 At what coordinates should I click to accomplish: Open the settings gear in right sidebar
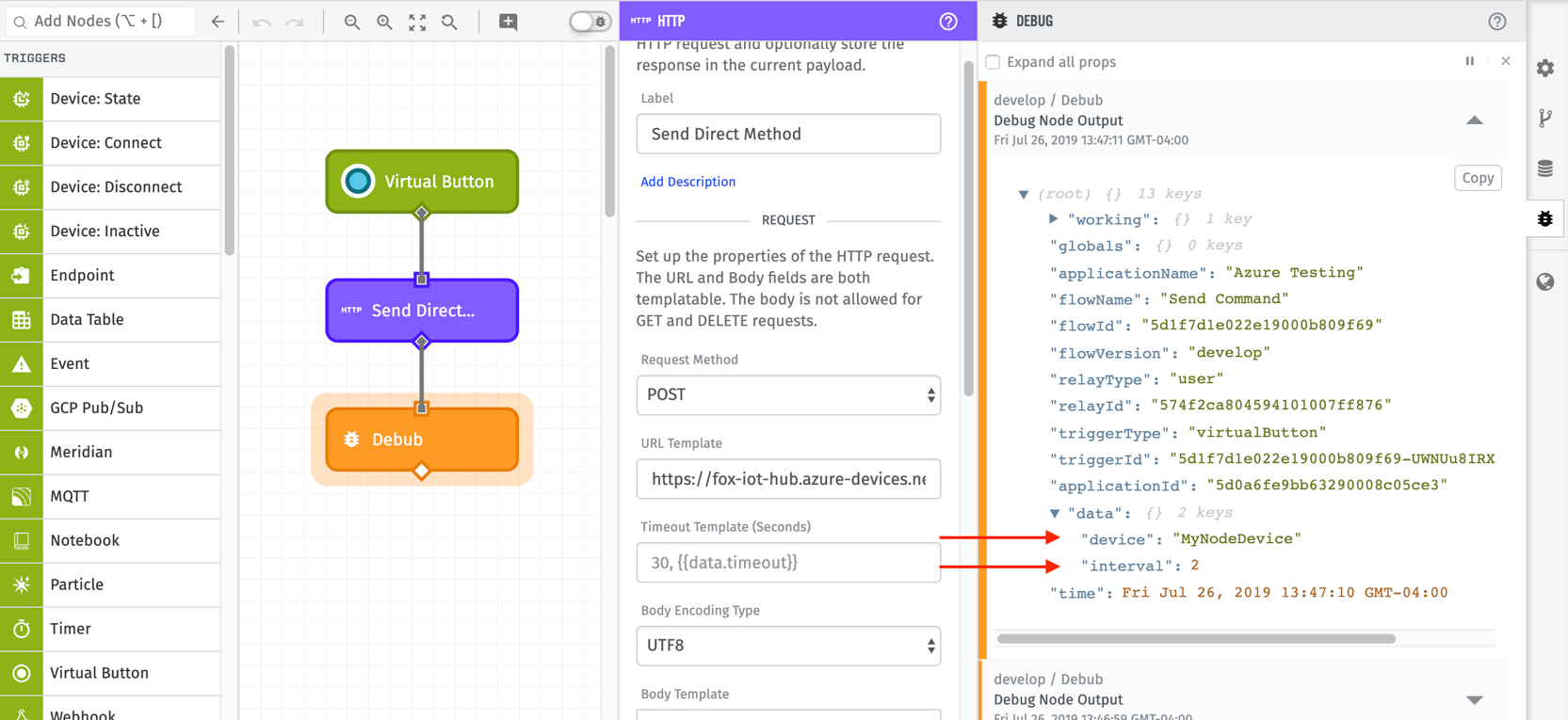(x=1545, y=68)
